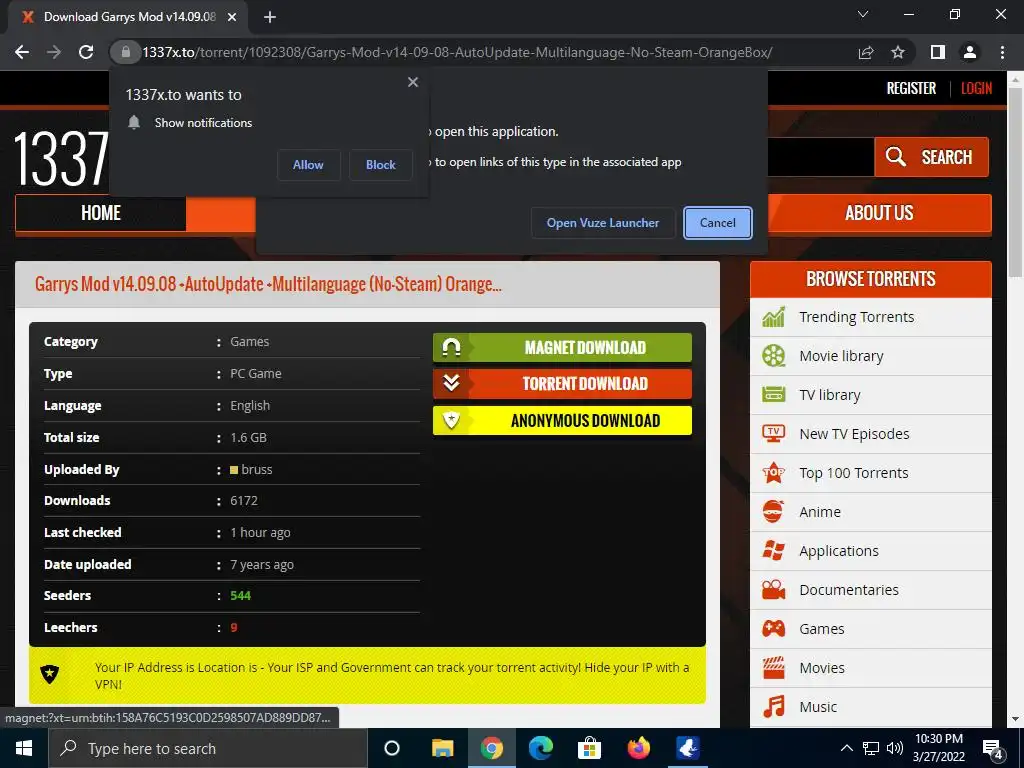Click the VPN warning yellow banner text
The height and width of the screenshot is (768, 1024).
point(392,676)
